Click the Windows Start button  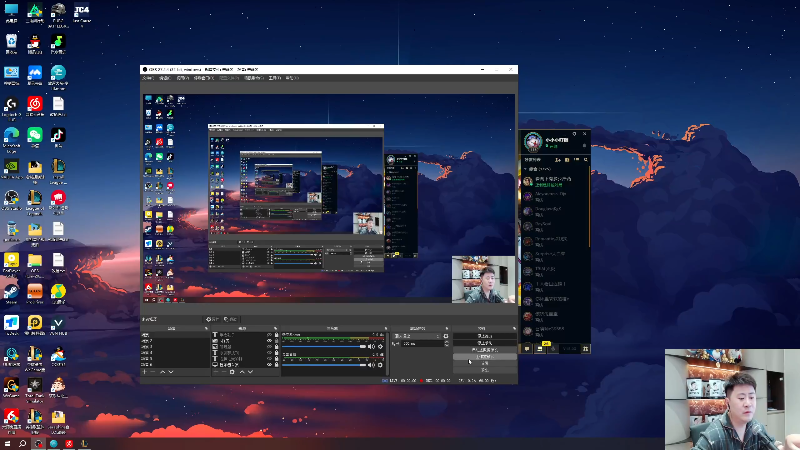[8, 443]
